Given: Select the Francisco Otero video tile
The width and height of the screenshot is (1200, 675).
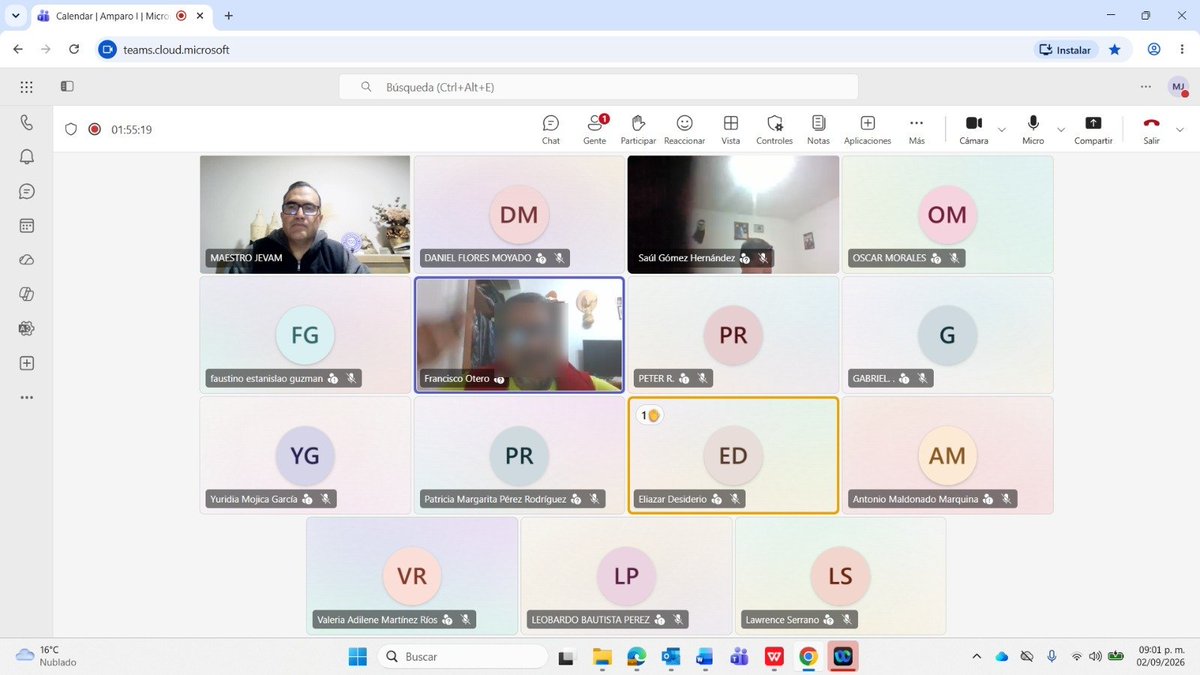Looking at the screenshot, I should (519, 335).
